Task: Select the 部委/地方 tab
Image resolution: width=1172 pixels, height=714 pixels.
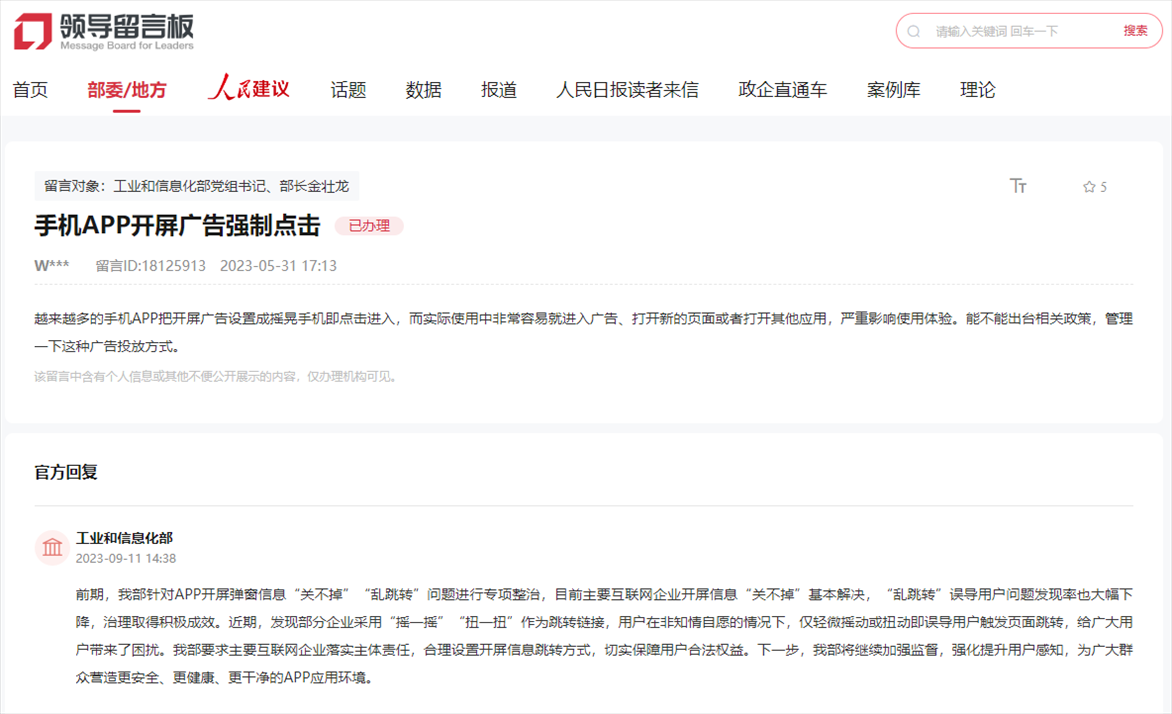Action: point(127,90)
